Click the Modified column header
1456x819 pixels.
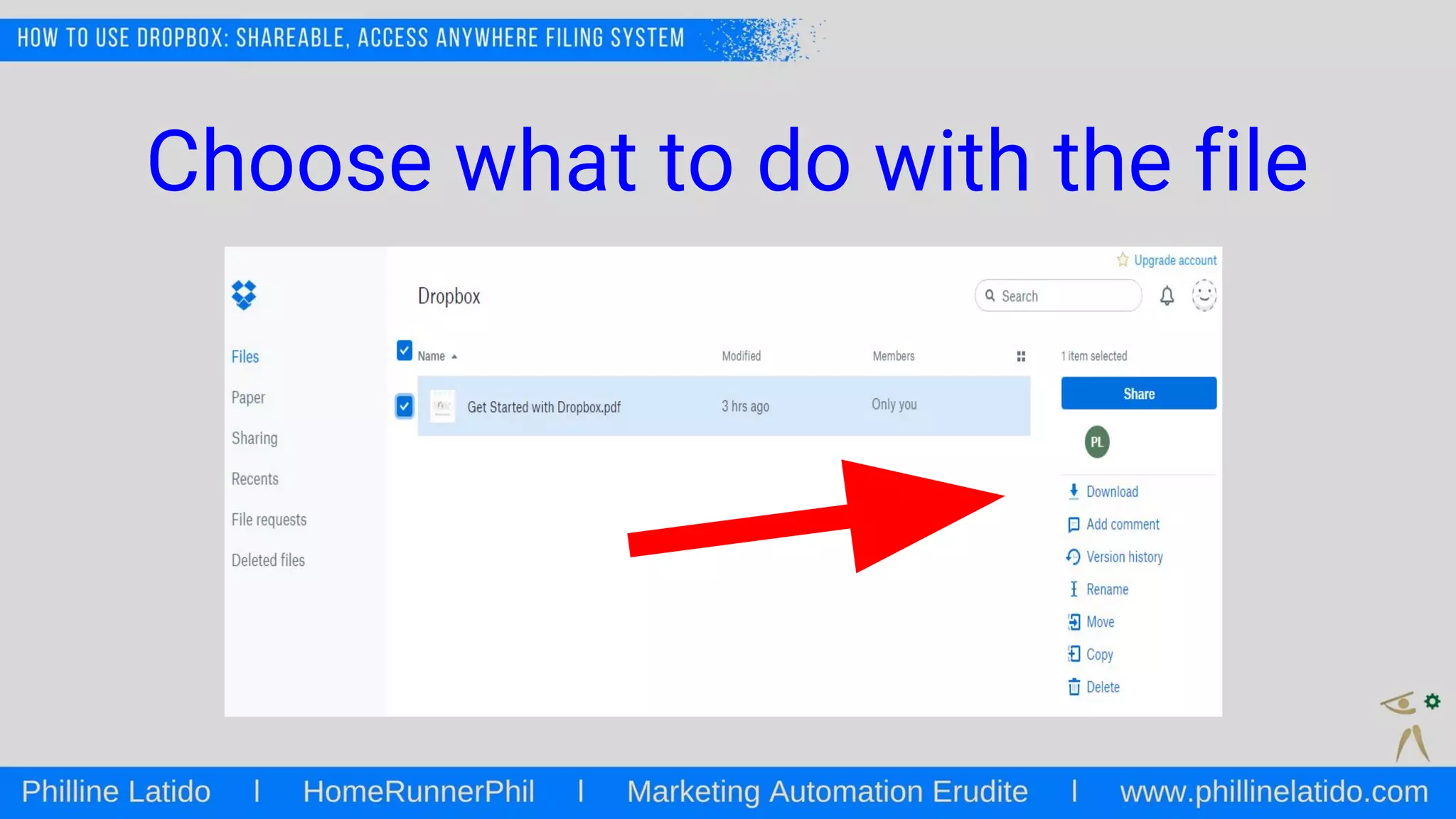click(x=741, y=355)
